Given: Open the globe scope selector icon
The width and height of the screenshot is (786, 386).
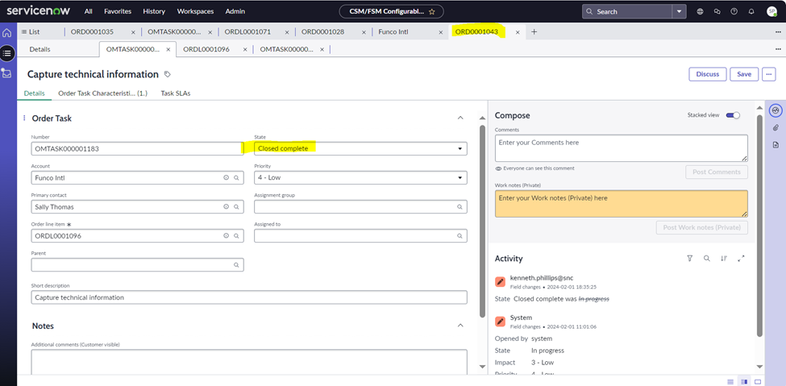Looking at the screenshot, I should [700, 11].
